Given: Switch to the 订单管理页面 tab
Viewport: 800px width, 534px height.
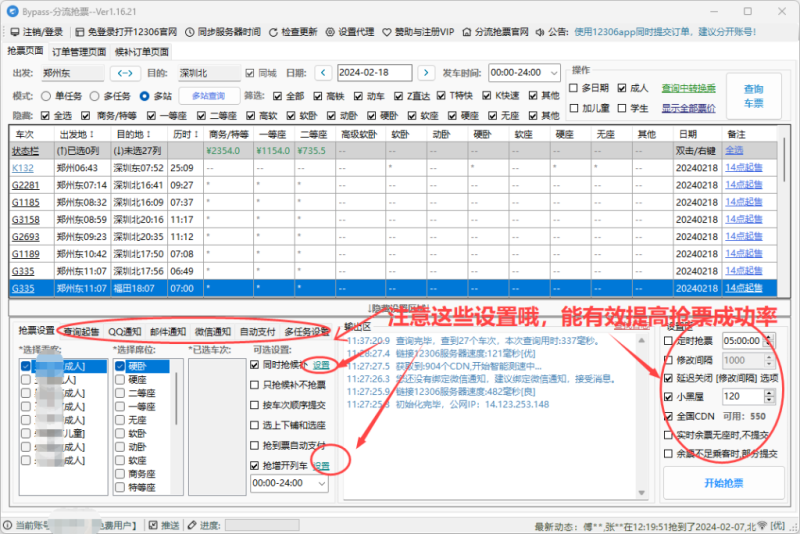Looking at the screenshot, I should coord(78,51).
